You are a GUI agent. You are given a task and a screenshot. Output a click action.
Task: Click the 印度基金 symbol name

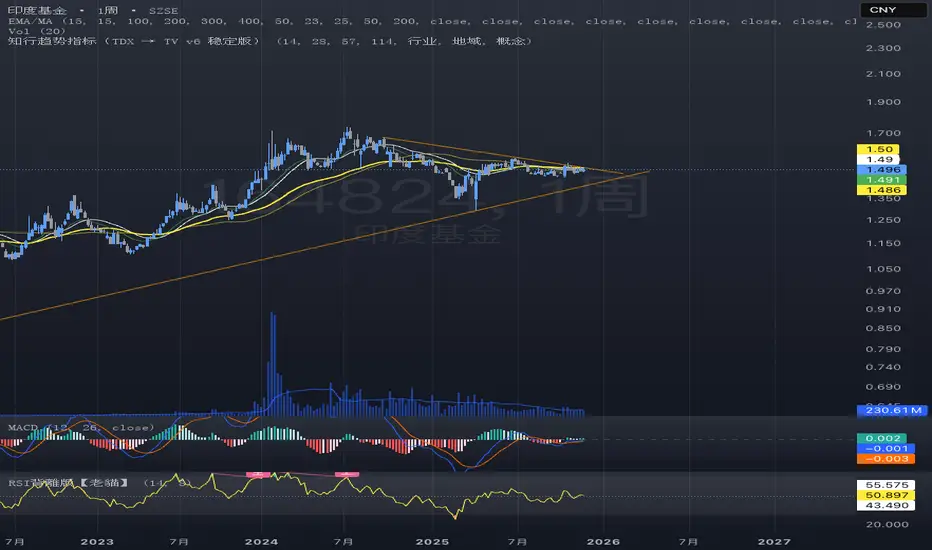pos(37,11)
